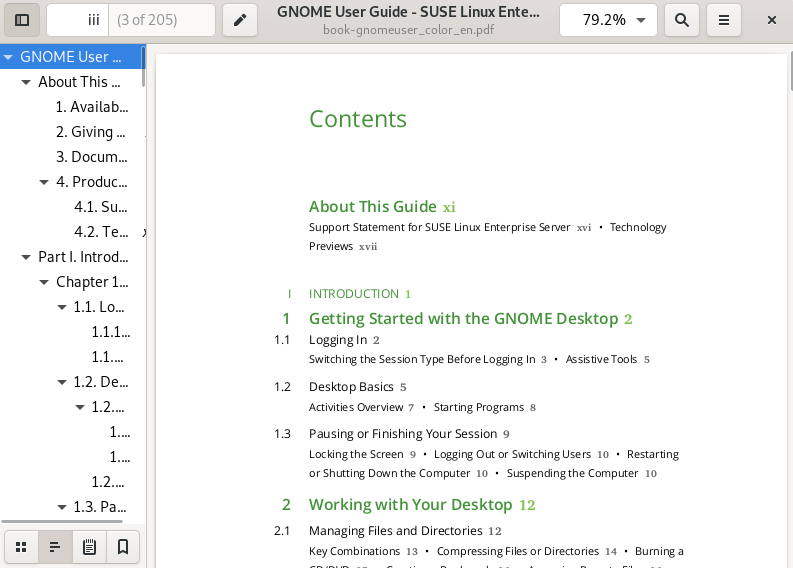
Task: Select 2. Giving outline entry
Action: (x=91, y=132)
